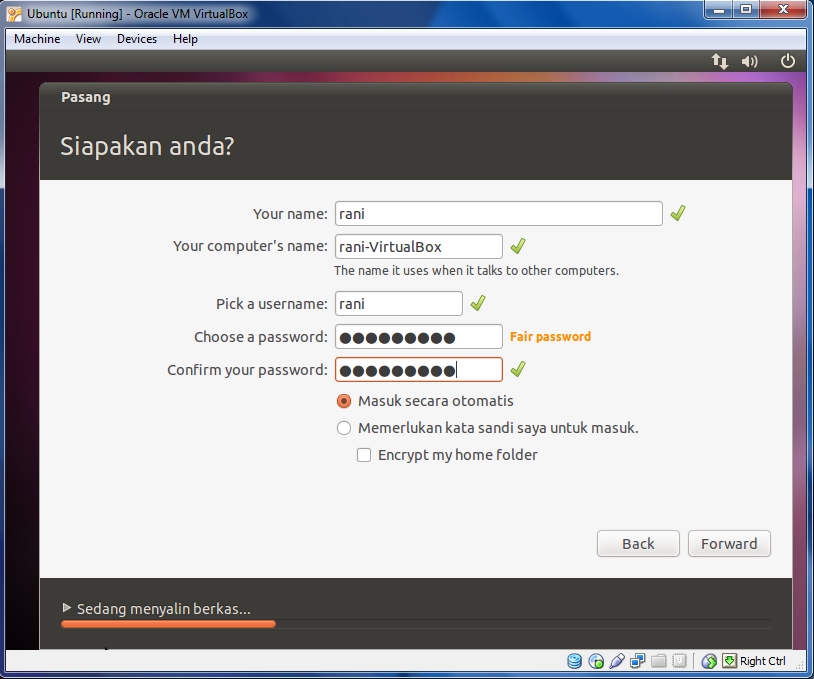The width and height of the screenshot is (814, 679).
Task: Open the shared folders status icon
Action: [658, 661]
